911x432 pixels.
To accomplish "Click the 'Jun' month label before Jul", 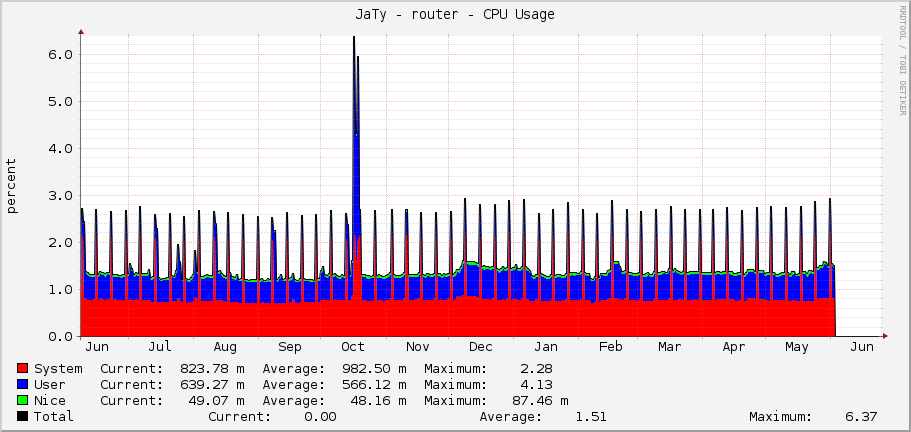I will pyautogui.click(x=96, y=347).
